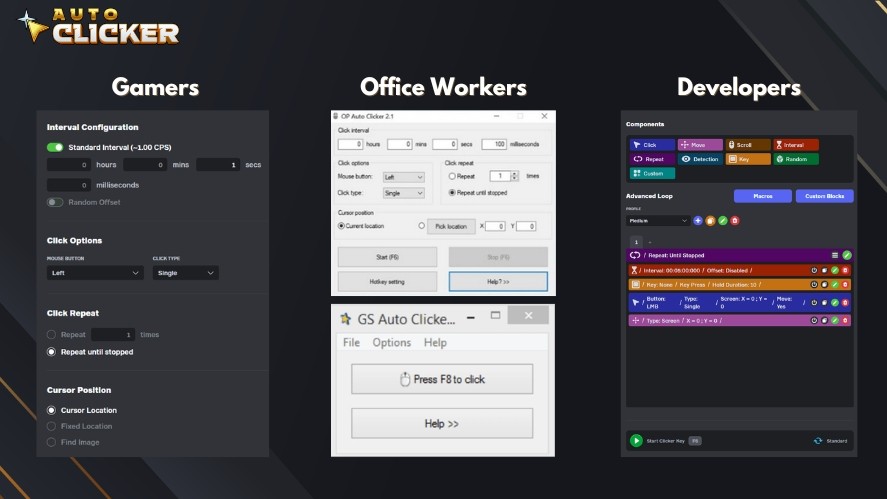The image size is (887, 499).
Task: Open the File menu in GS Auto Clicker
Action: click(351, 342)
